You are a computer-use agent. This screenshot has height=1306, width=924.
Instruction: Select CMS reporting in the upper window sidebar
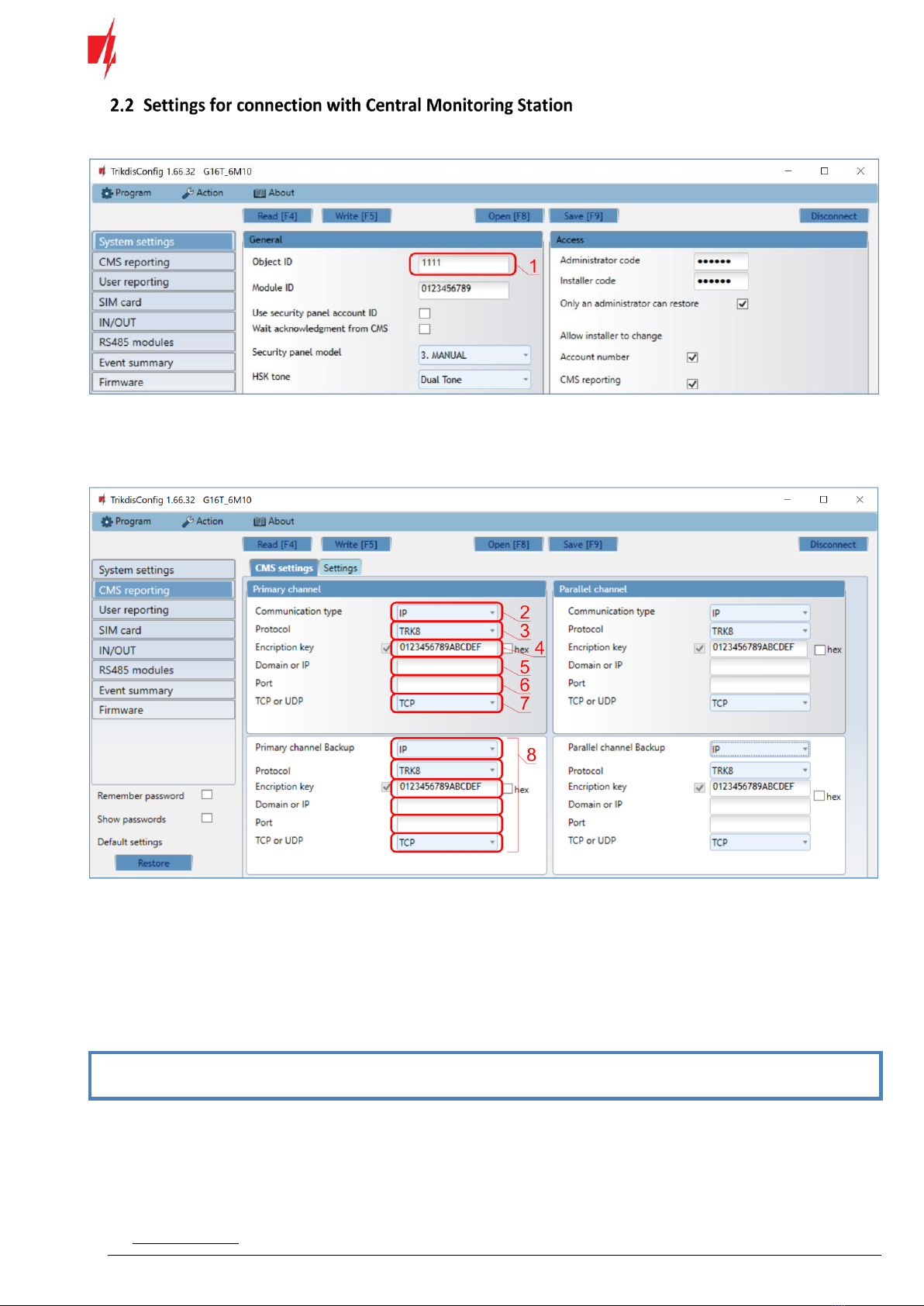click(164, 262)
